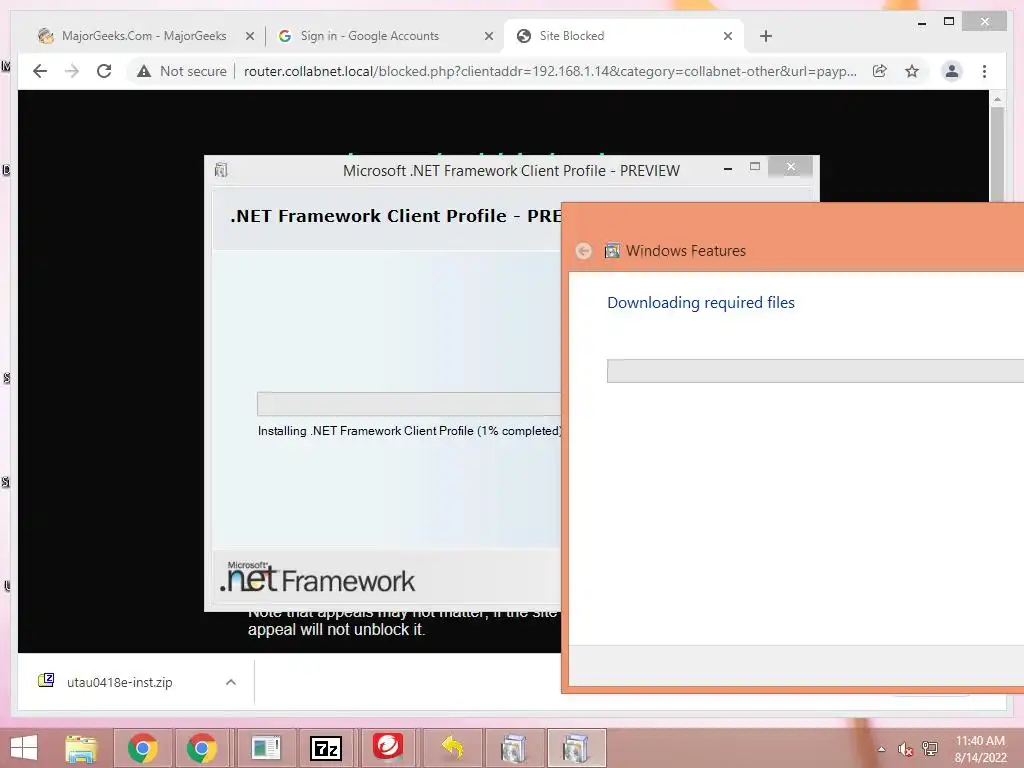
Task: Open the second Chrome taskbar icon
Action: tap(202, 748)
